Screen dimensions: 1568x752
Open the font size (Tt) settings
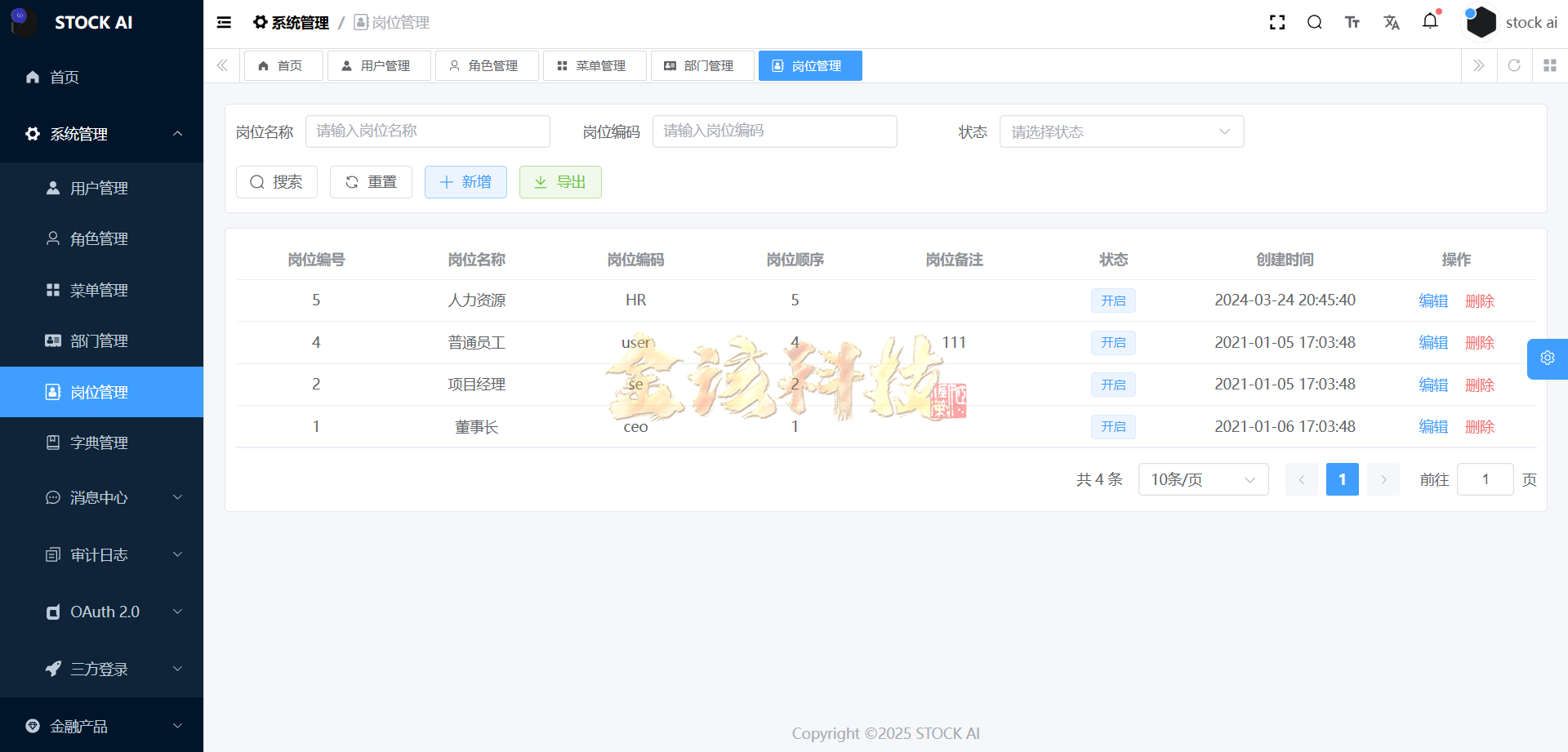coord(1352,22)
